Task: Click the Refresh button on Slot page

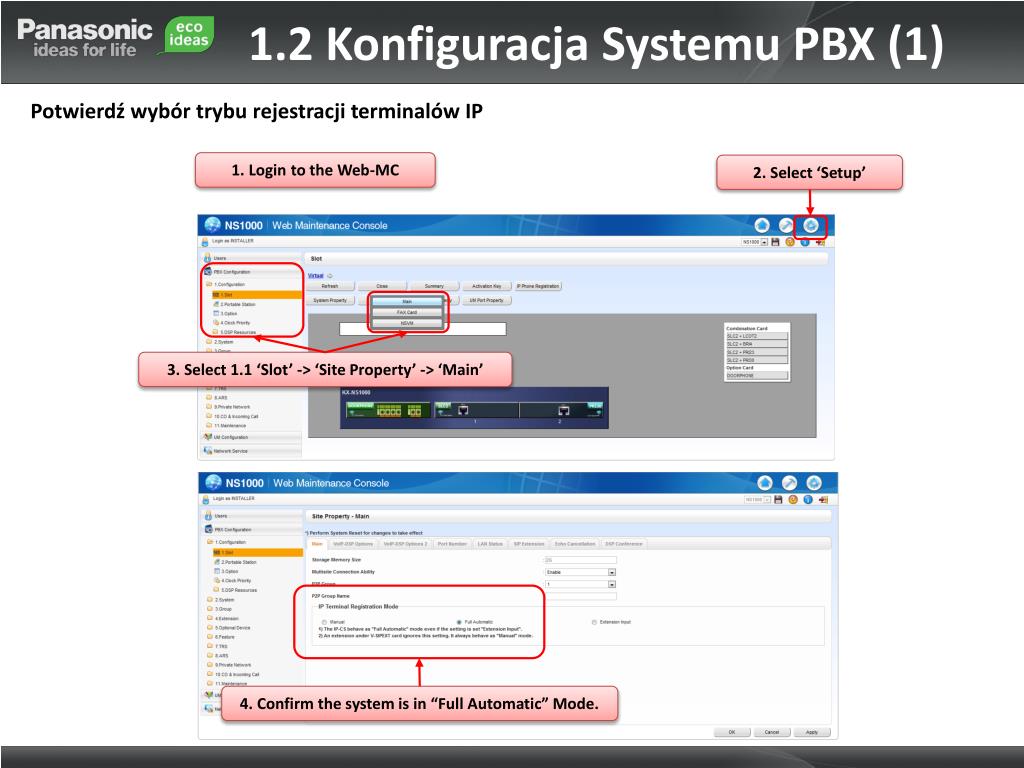Action: click(330, 286)
